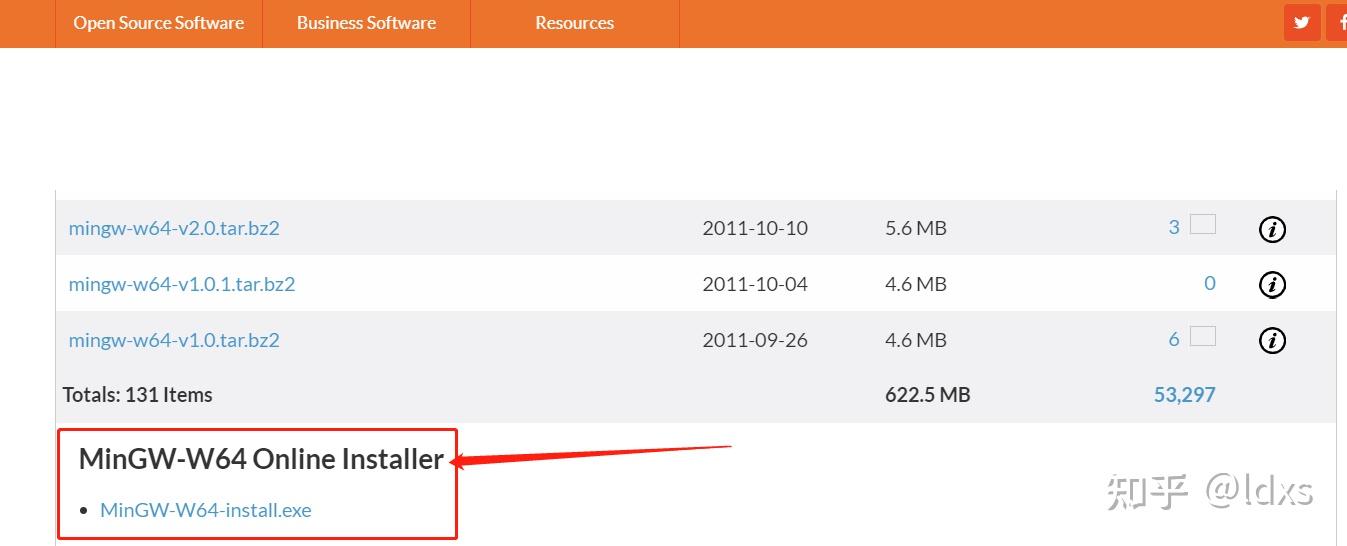This screenshot has width=1347, height=546.
Task: Select the 4.6 MB size for v1.0.1
Action: click(916, 284)
